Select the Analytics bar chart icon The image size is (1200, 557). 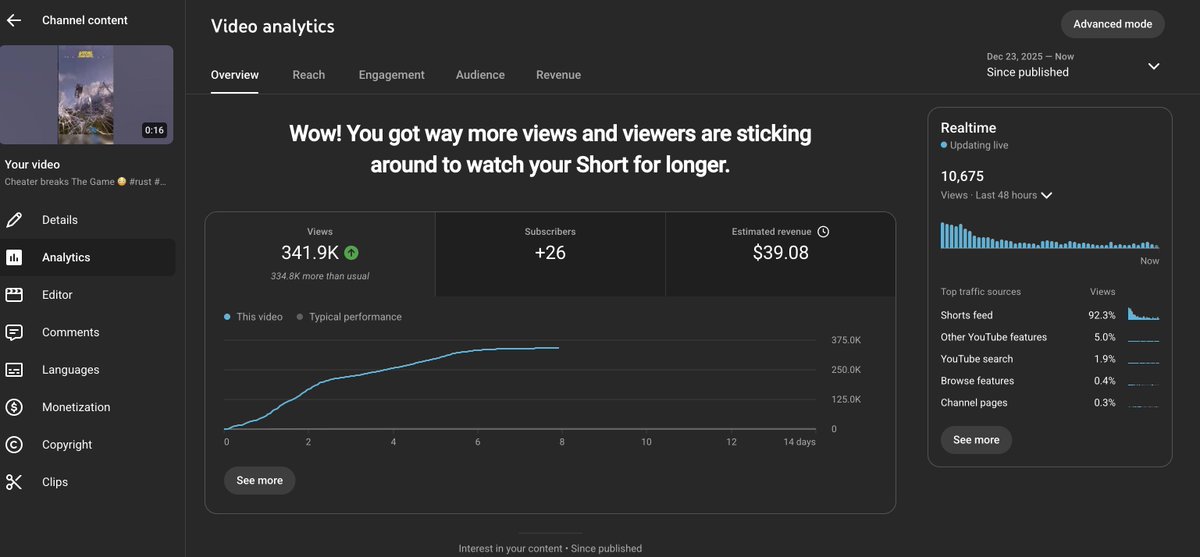[14, 257]
